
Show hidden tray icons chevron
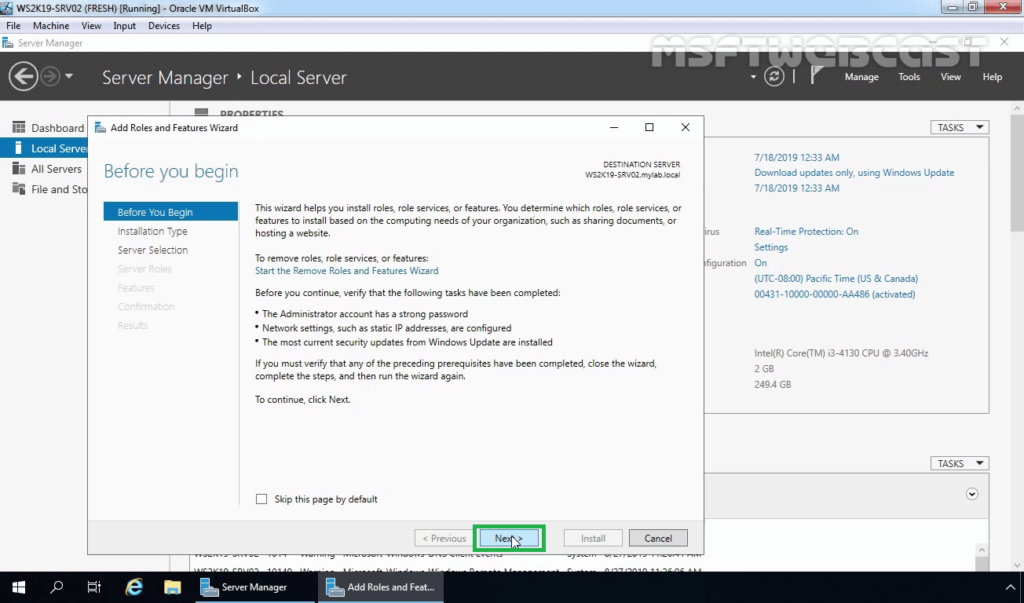1010,587
